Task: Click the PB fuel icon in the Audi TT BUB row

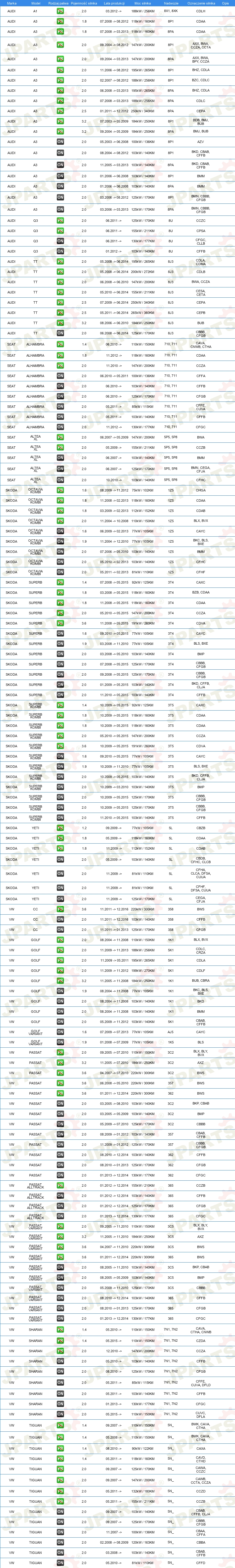Action: coord(60,323)
